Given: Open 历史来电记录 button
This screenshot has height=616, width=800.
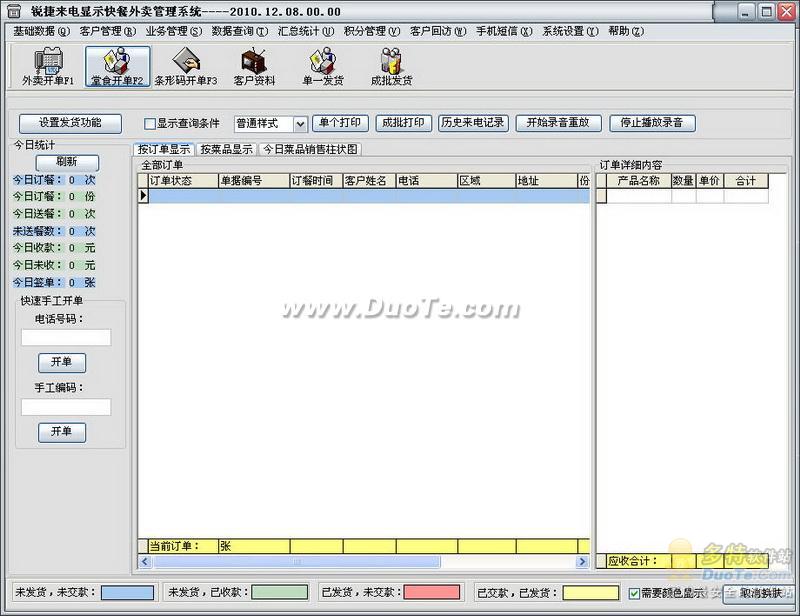Looking at the screenshot, I should (x=473, y=123).
